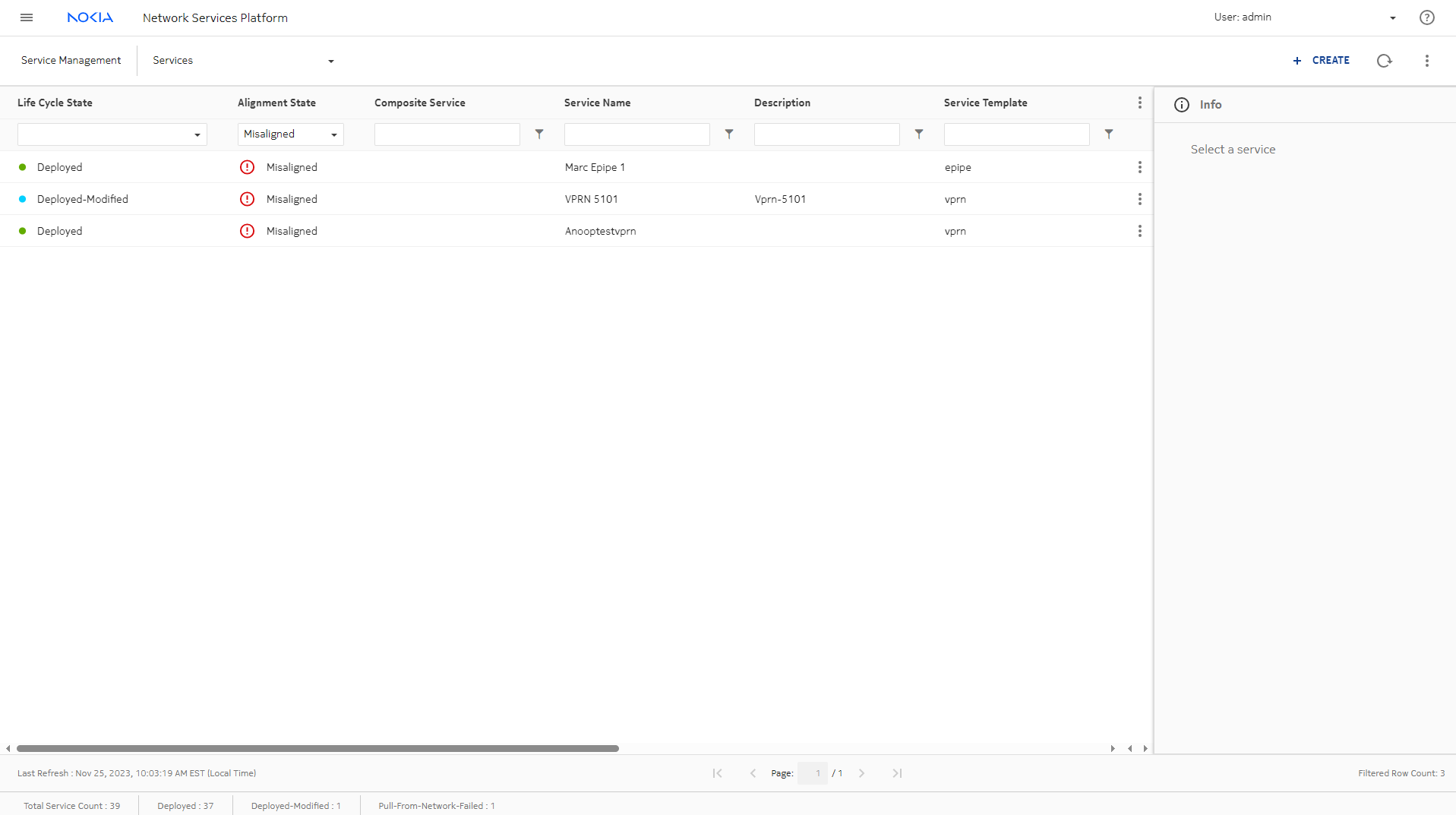Click the help question mark icon
Image resolution: width=1456 pixels, height=815 pixels.
pyautogui.click(x=1426, y=17)
